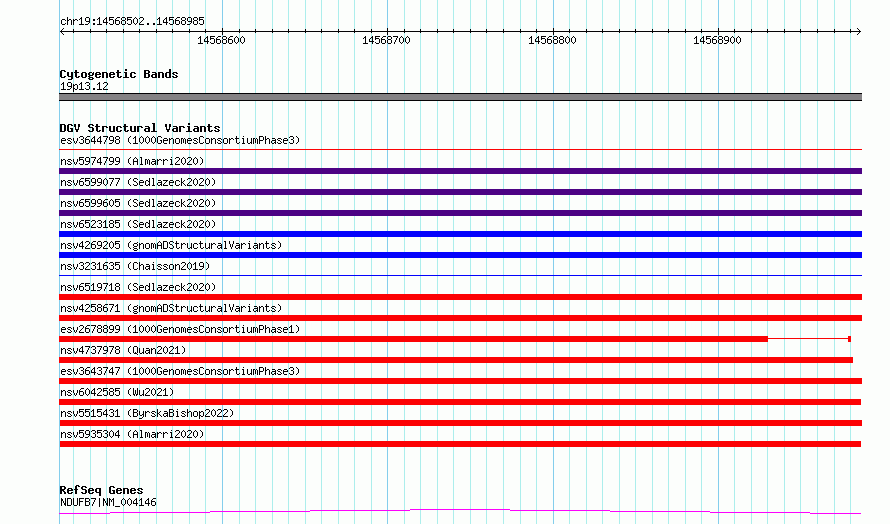Click thin red line of esv3644798
The width and height of the screenshot is (890, 524).
pos(460,150)
